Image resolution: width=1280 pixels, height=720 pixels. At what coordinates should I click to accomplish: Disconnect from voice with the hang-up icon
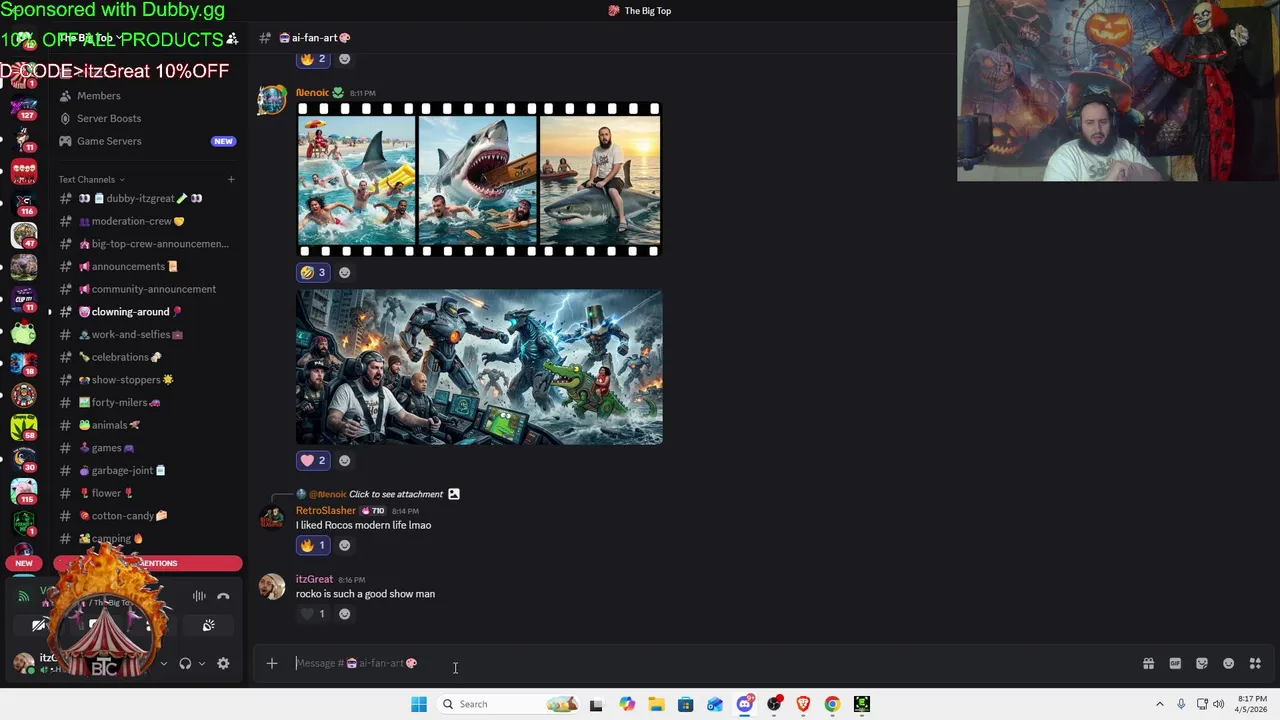coord(223,596)
